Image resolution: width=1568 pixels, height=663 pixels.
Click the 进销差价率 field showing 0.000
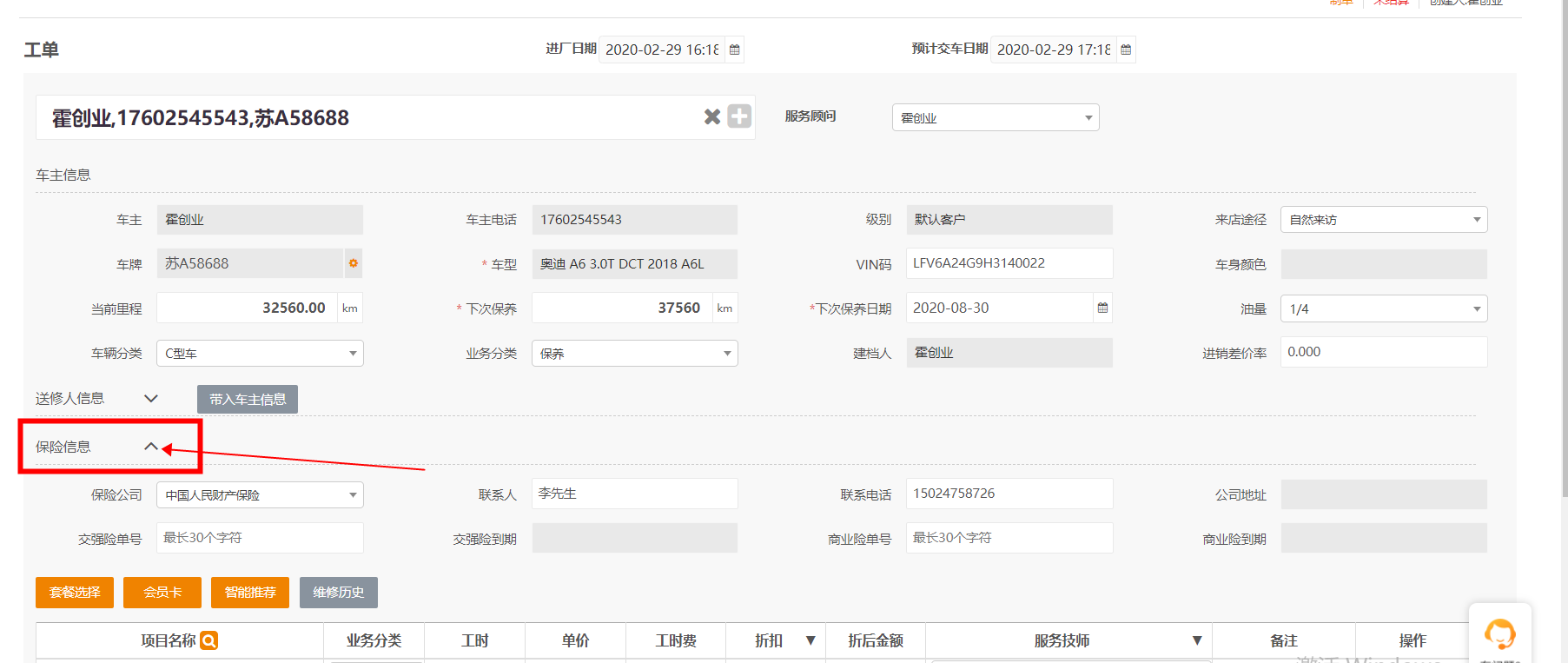pos(1384,352)
